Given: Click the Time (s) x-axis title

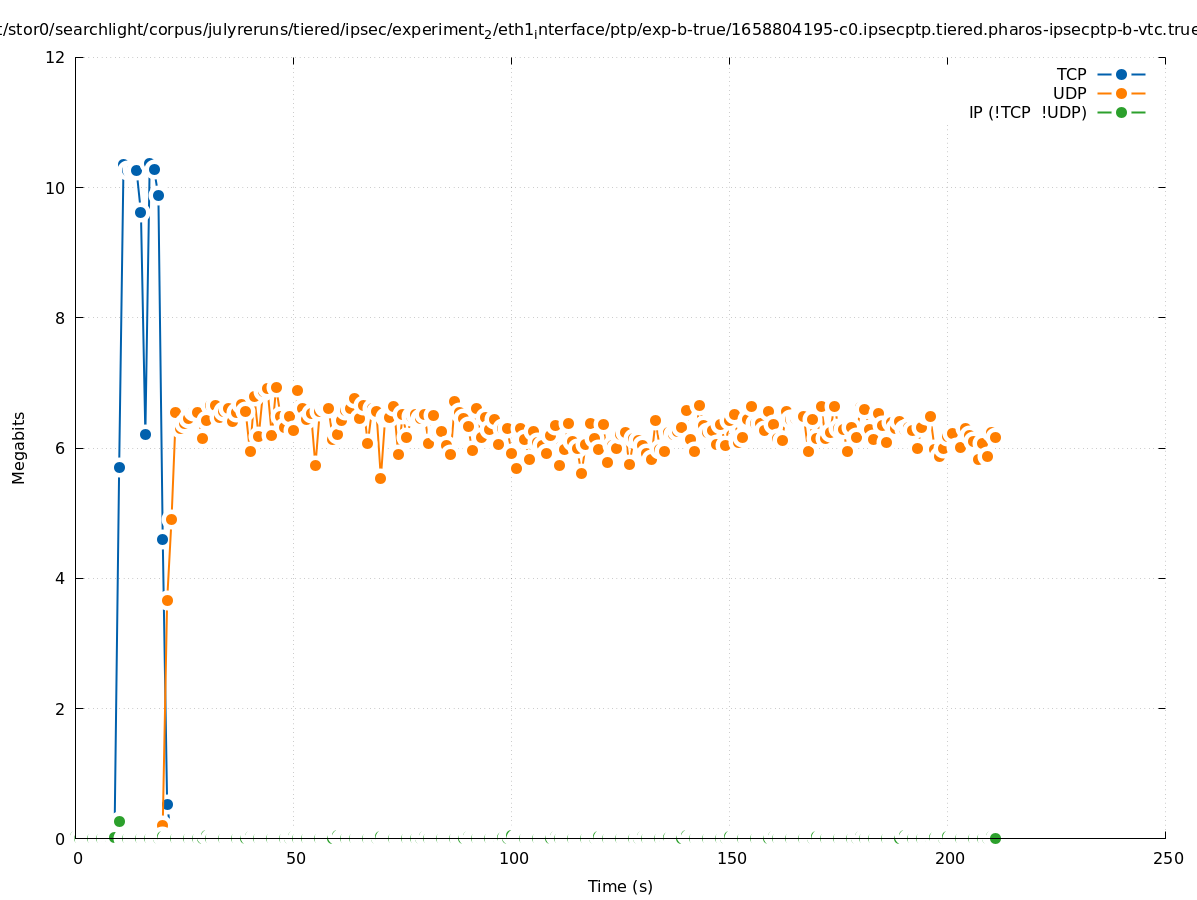Looking at the screenshot, I should point(620,886).
